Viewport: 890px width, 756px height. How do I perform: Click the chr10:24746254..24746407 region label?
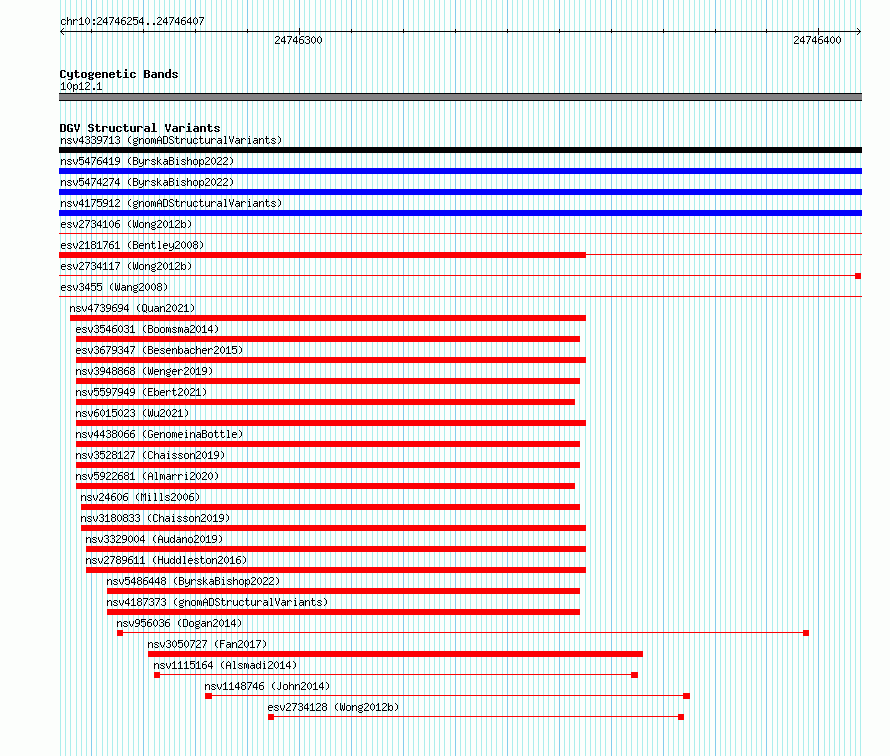tap(132, 21)
